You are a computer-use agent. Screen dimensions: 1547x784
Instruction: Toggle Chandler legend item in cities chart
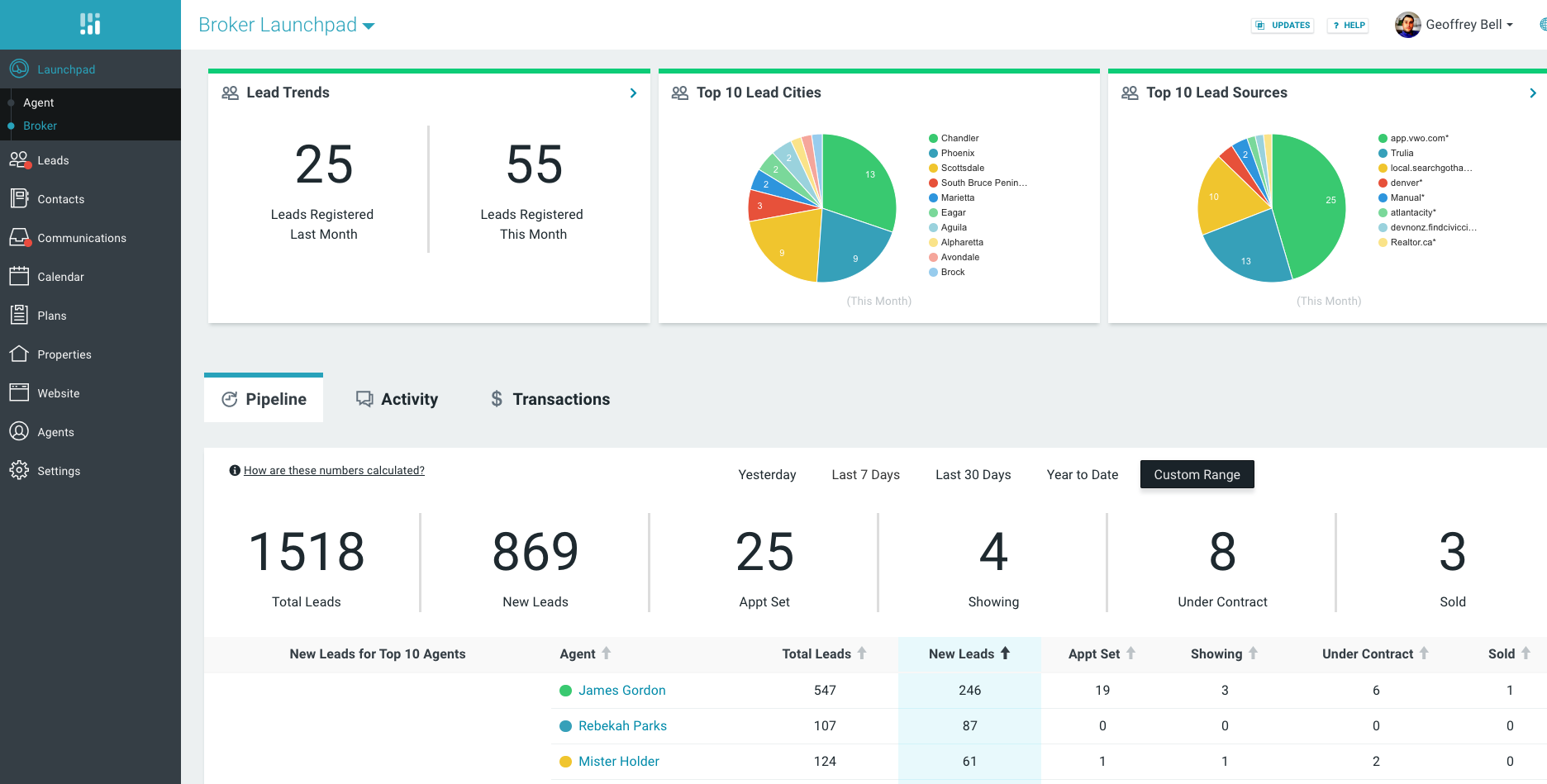pos(959,139)
